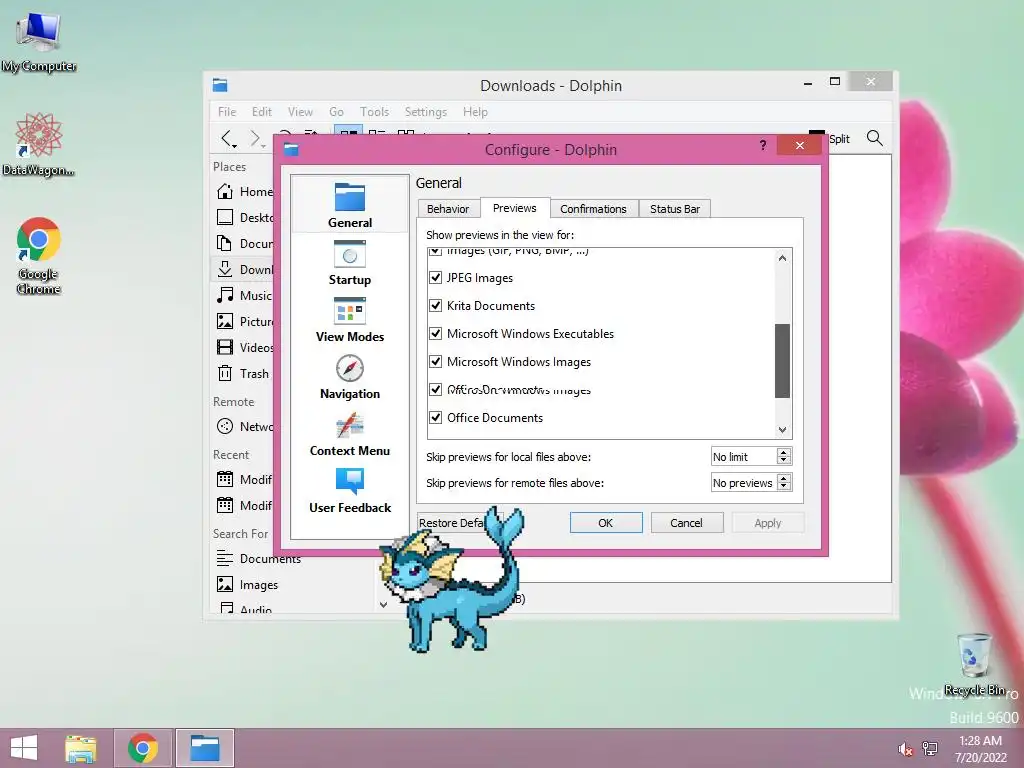The image size is (1024, 768).
Task: Open the View Modes settings category
Action: click(349, 319)
